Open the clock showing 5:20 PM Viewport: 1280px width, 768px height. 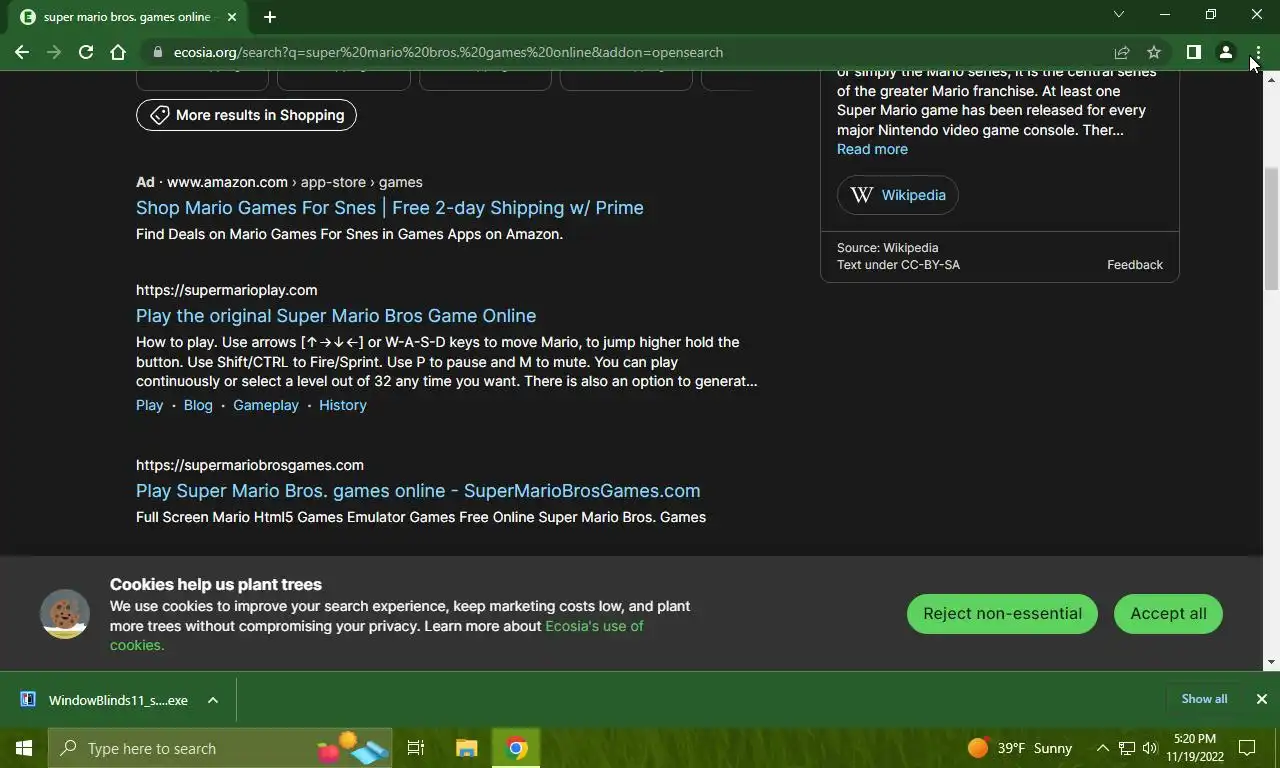tap(1195, 748)
